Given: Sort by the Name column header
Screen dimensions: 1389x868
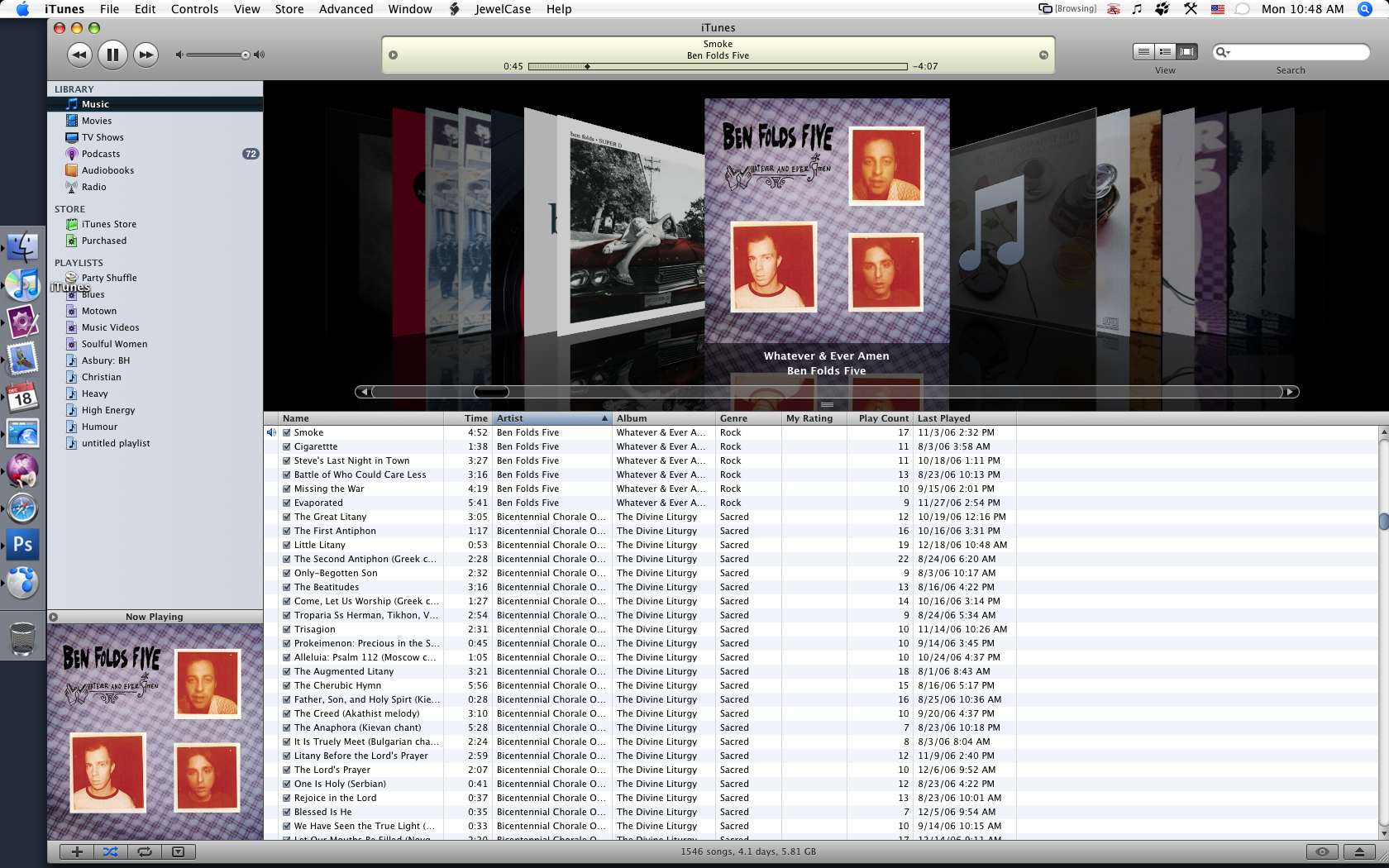Looking at the screenshot, I should tap(360, 418).
